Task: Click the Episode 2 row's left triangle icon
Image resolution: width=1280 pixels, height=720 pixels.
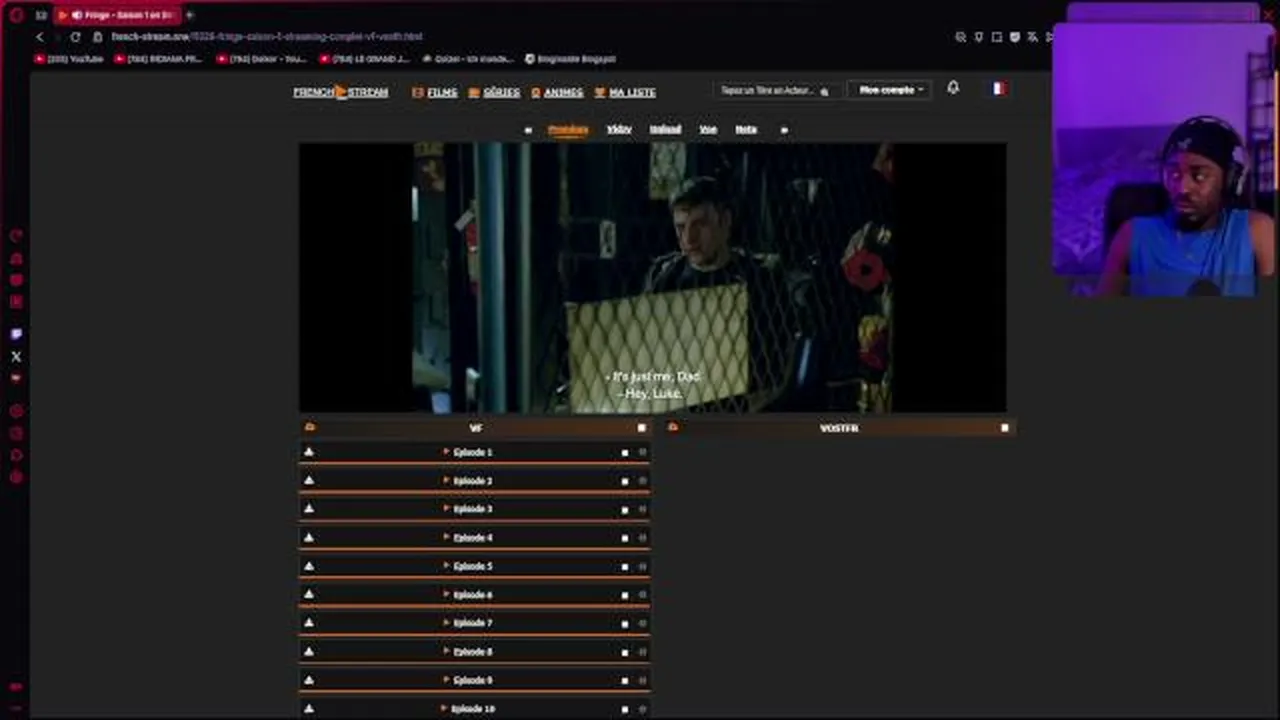Action: 309,480
